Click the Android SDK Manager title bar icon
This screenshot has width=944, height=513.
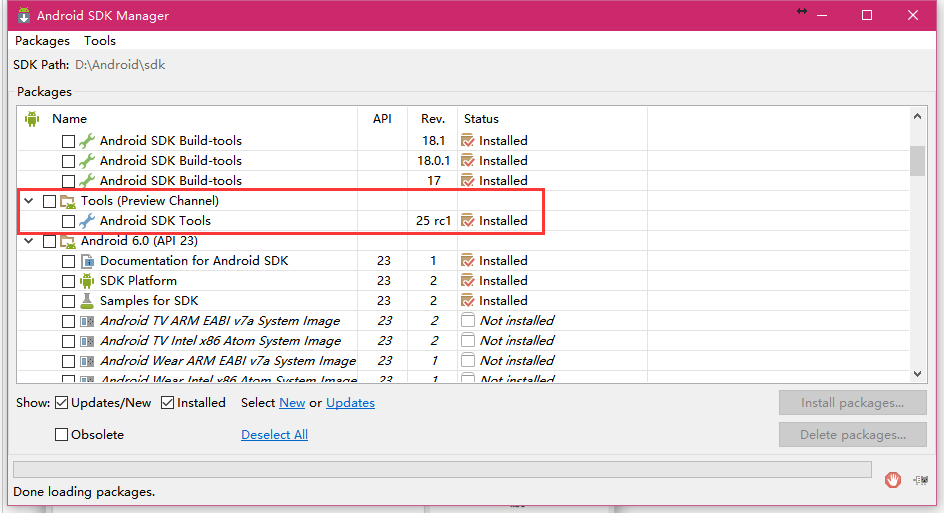click(x=23, y=15)
